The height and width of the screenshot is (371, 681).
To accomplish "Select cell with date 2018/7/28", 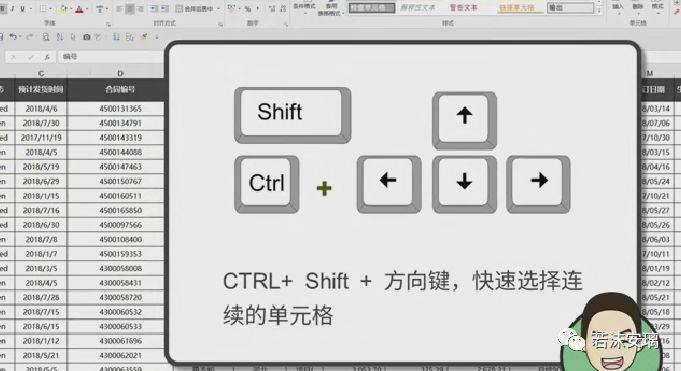I will [x=41, y=298].
